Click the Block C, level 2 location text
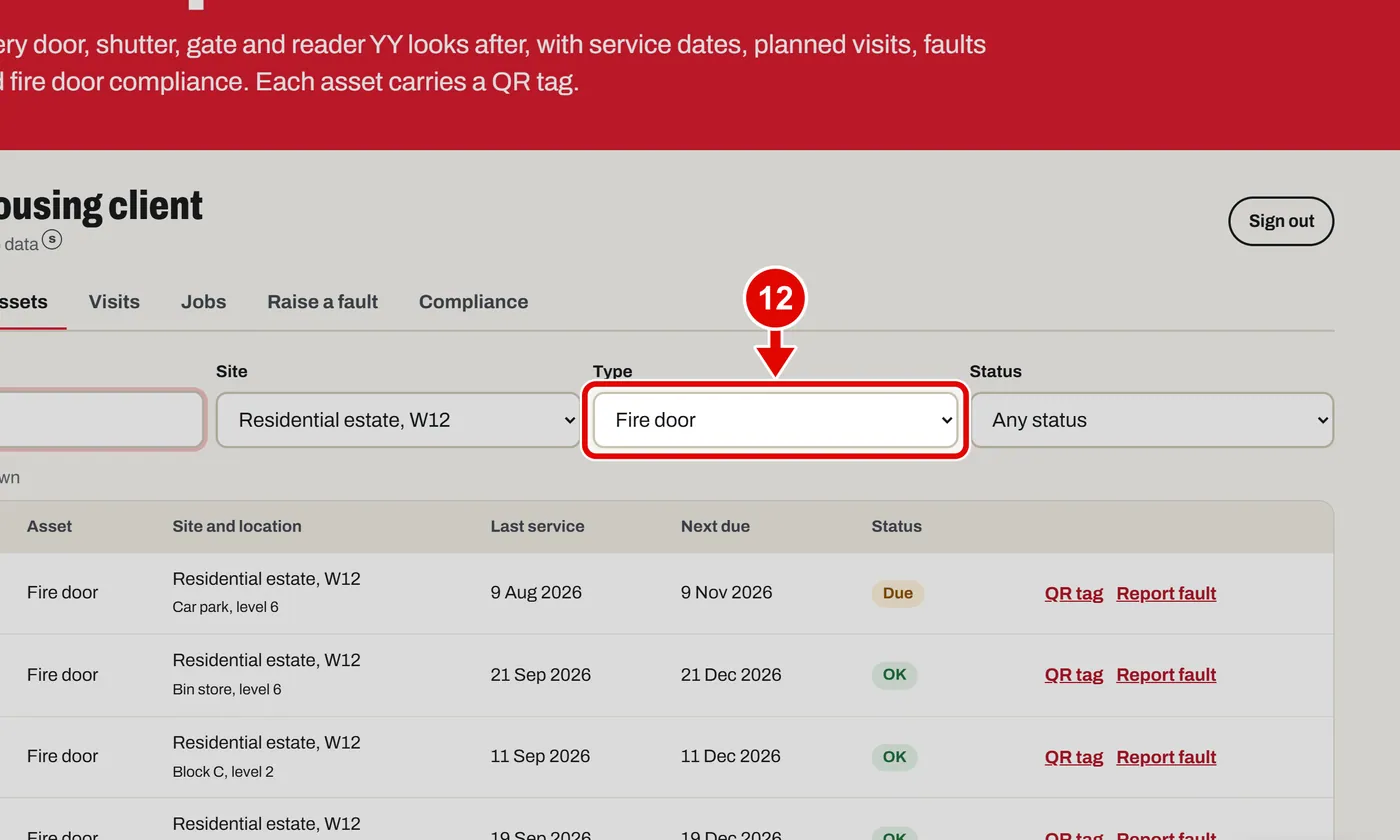The width and height of the screenshot is (1400, 840). click(223, 772)
